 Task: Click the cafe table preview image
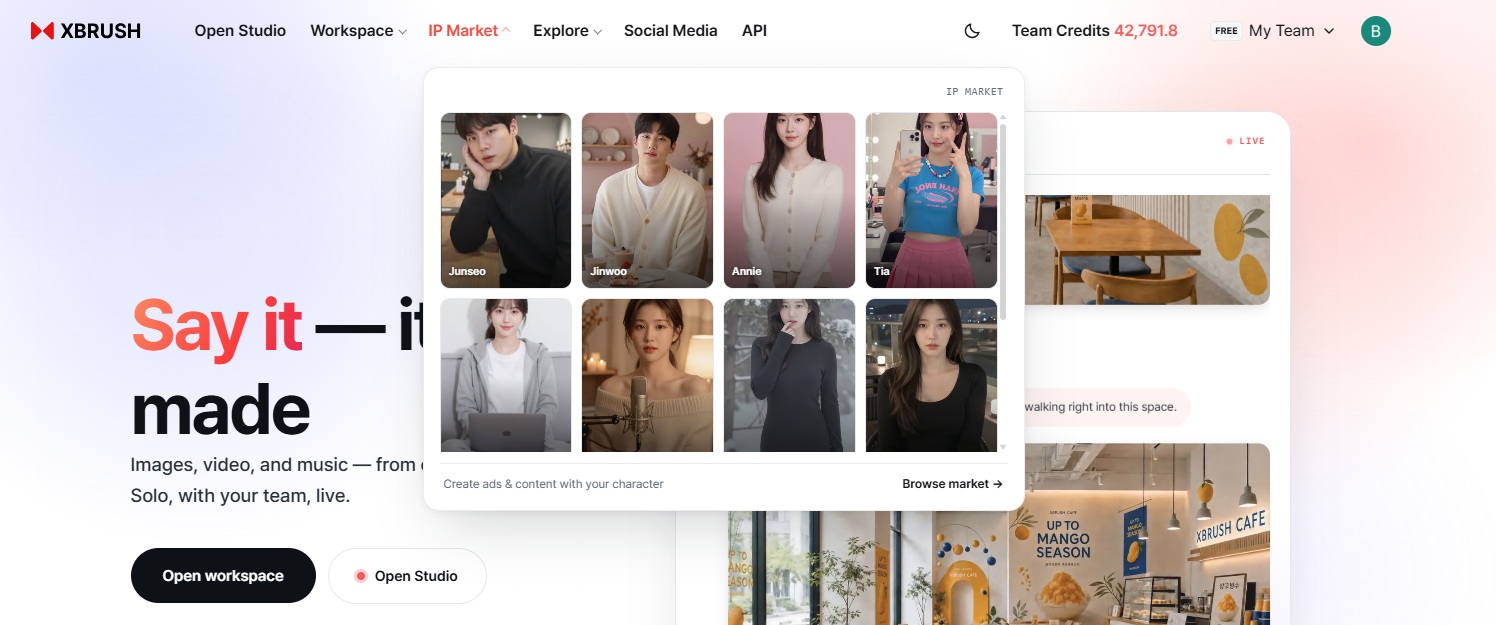pos(1147,250)
